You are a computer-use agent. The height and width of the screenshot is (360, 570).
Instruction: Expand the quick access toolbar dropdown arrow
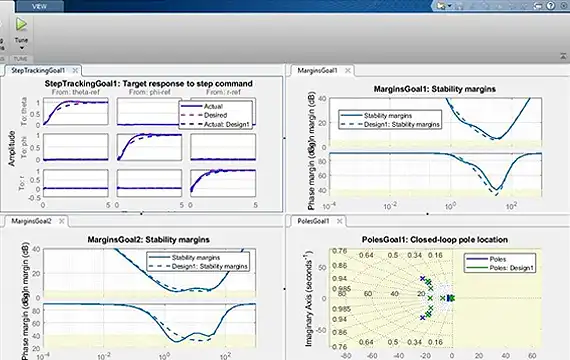pyautogui.click(x=450, y=6)
